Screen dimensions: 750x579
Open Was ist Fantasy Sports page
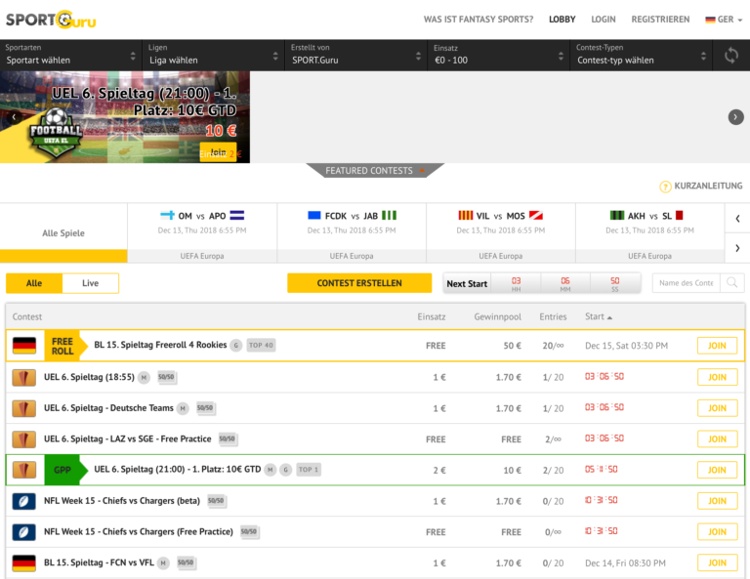click(478, 20)
